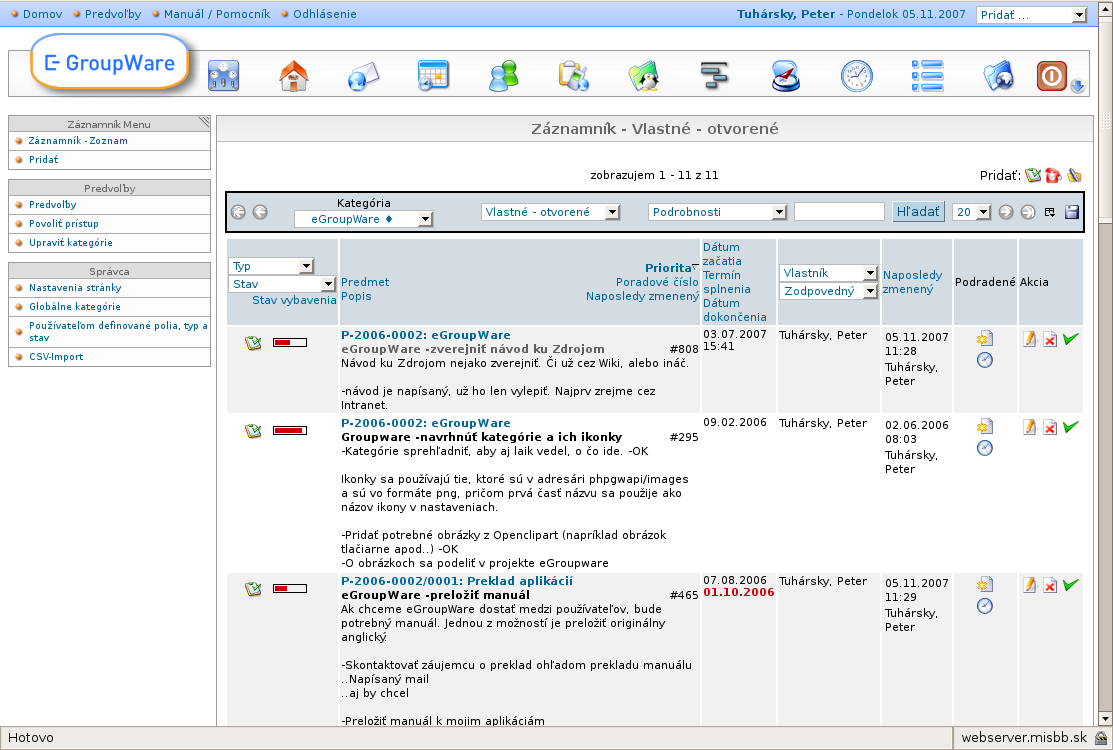Click progress bar of entry #465

coord(290,588)
